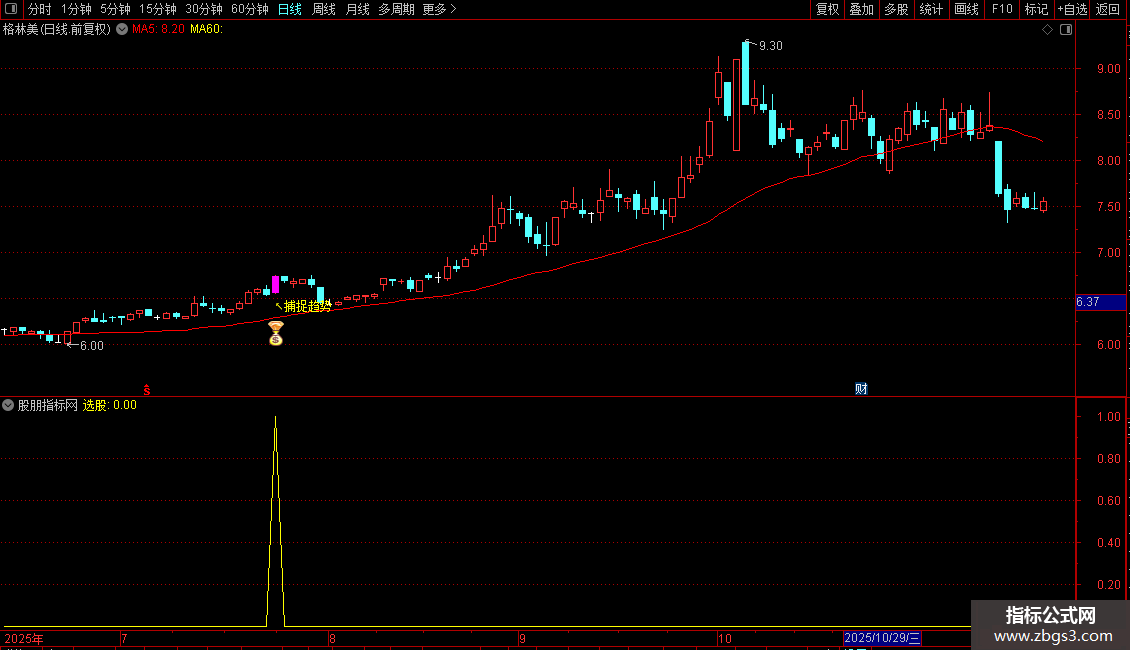
Task: Select the 日线 daily chart tab
Action: (290, 9)
